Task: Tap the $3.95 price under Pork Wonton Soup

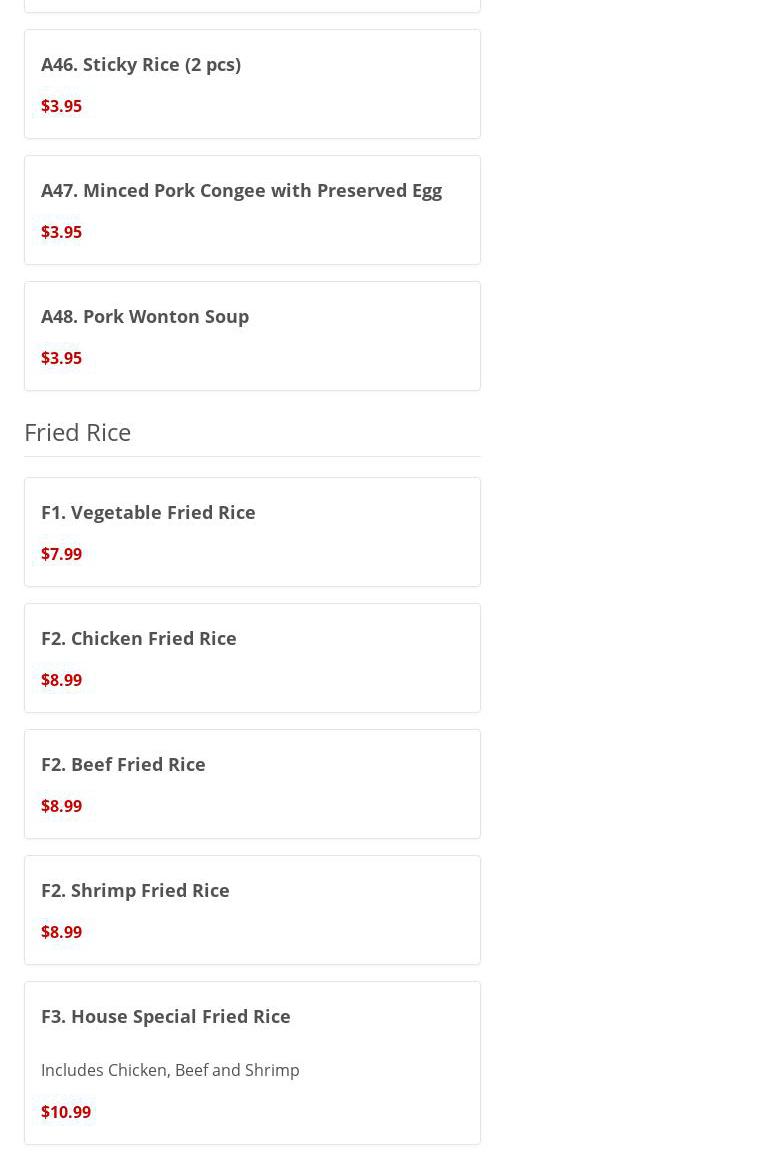Action: click(62, 358)
